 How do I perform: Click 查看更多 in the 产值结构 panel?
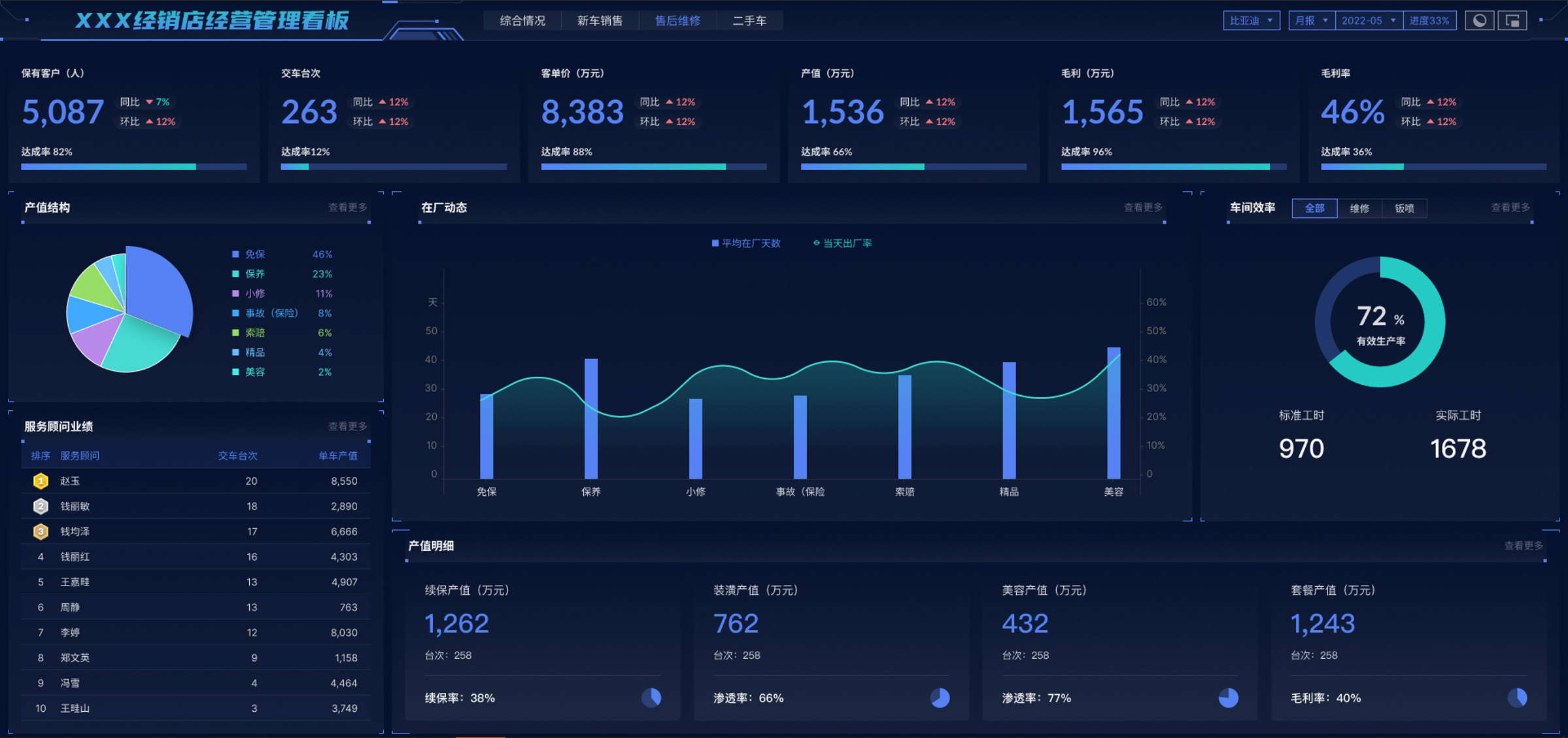[347, 207]
